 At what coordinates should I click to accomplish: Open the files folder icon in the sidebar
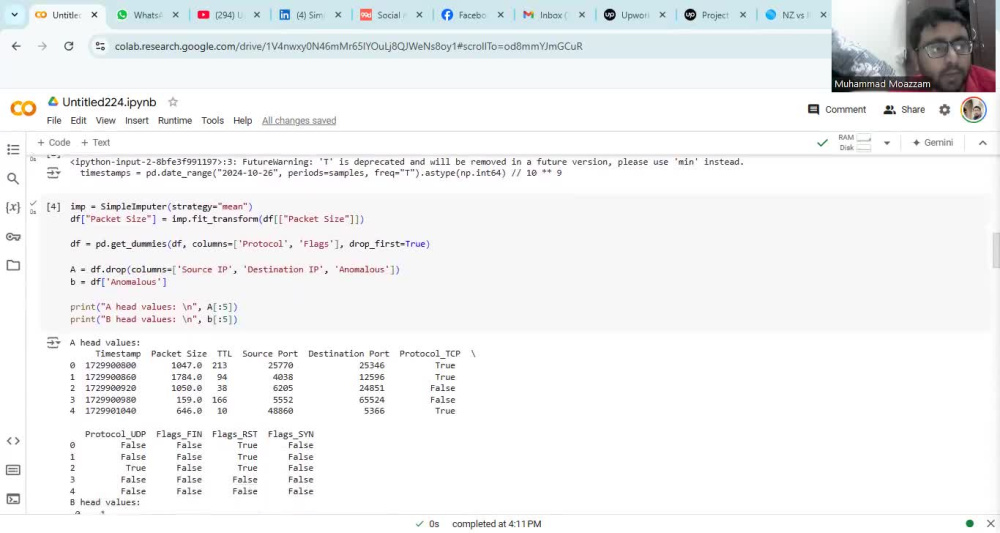point(13,265)
